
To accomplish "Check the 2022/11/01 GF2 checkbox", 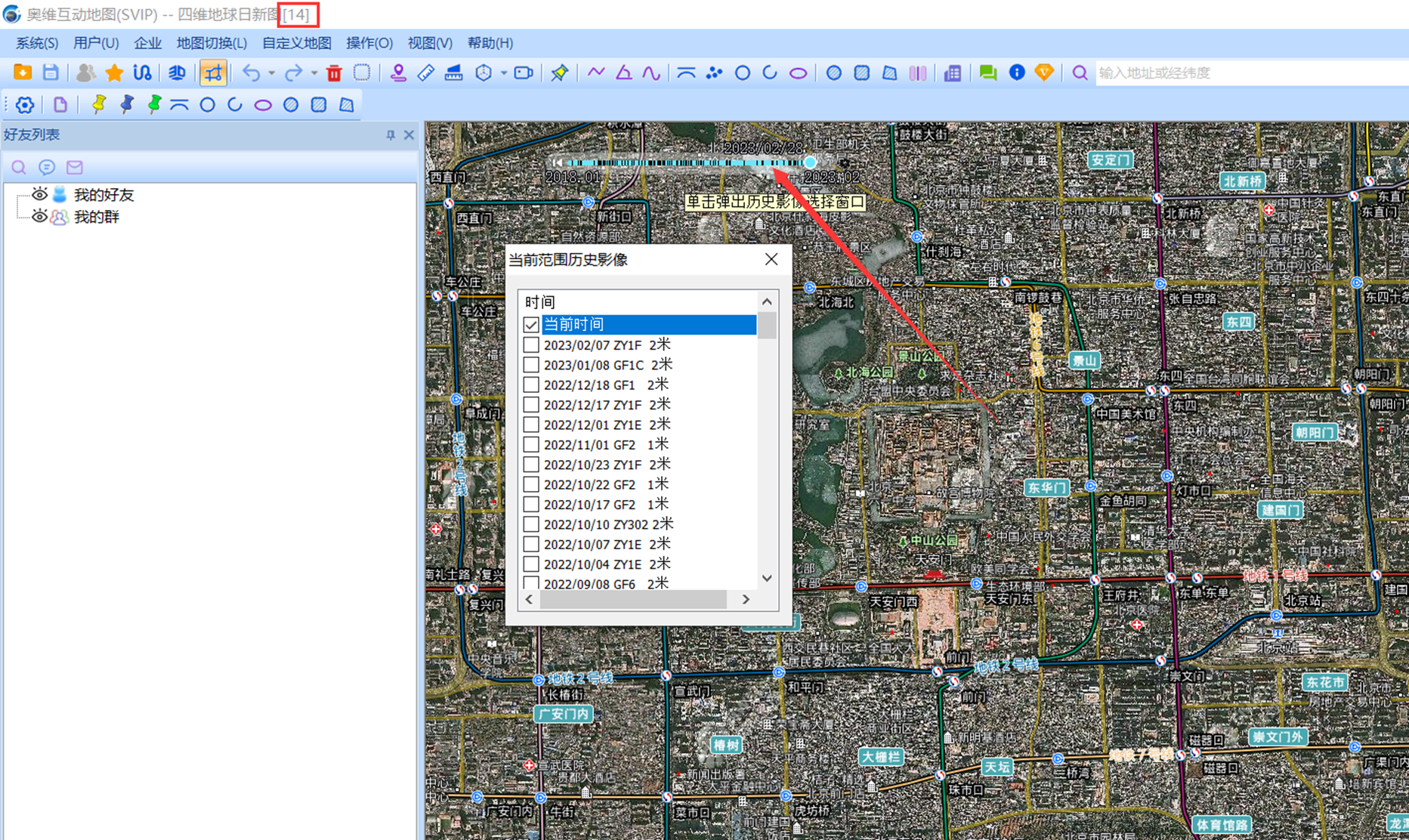I will tap(531, 444).
